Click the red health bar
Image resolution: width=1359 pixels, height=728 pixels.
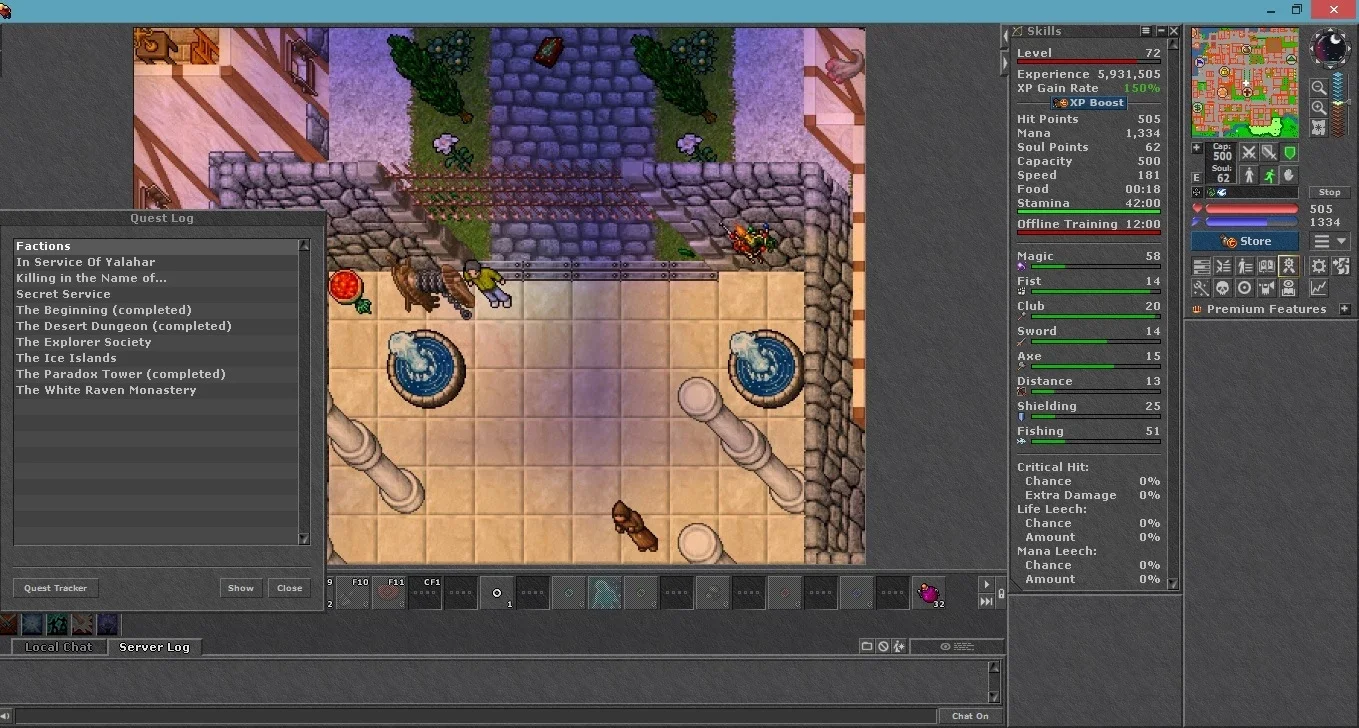click(x=1252, y=209)
